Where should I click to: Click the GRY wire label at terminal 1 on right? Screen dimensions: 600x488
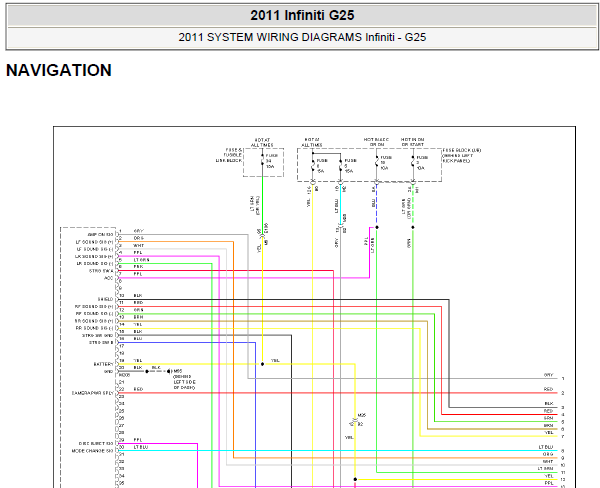548,375
